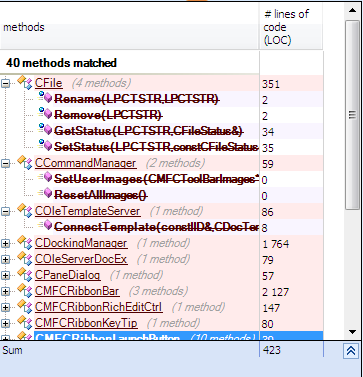Click the CDockingManager class icon

(x=25, y=243)
